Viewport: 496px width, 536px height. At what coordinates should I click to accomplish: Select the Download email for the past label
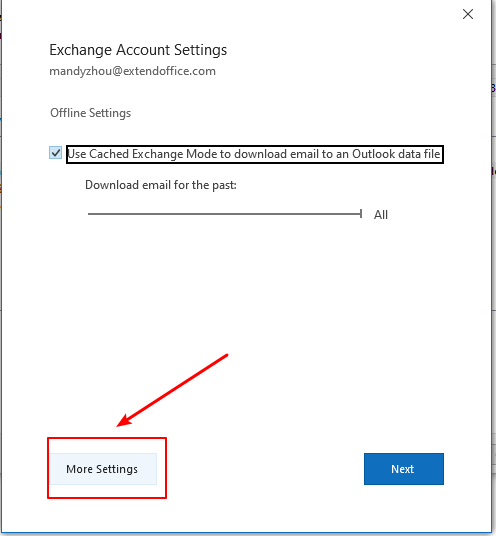point(161,185)
